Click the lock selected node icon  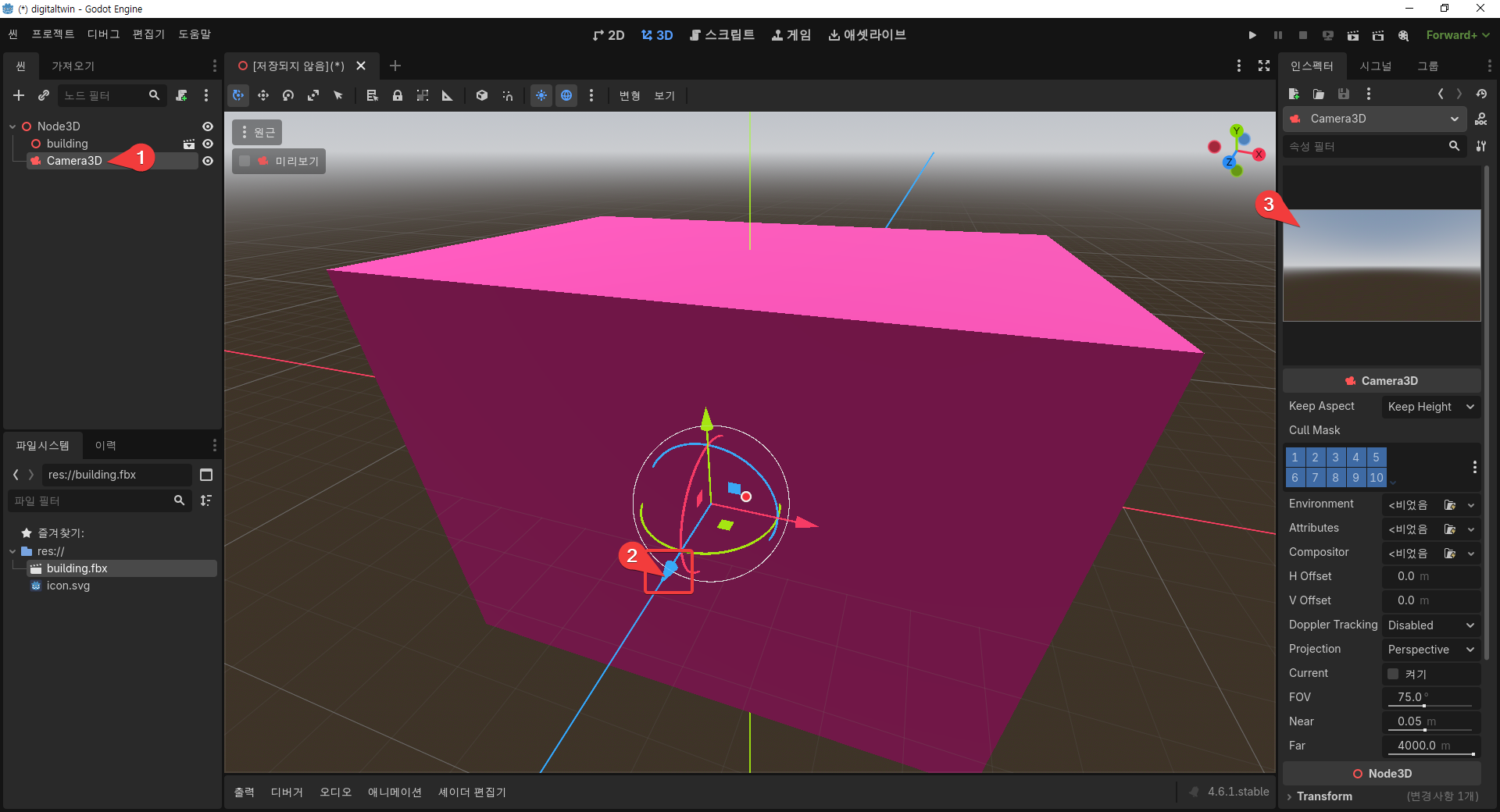398,95
